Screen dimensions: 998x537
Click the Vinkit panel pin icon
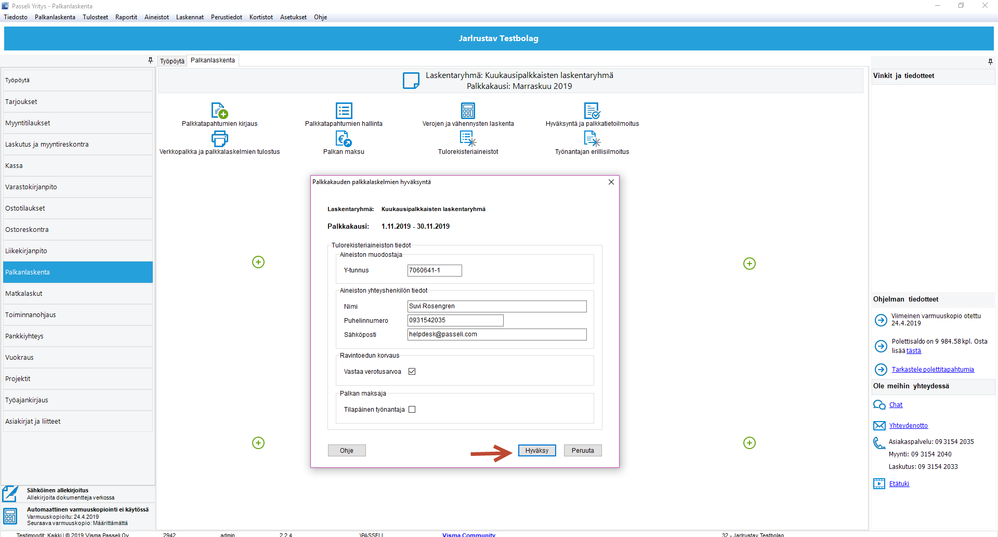(x=990, y=62)
